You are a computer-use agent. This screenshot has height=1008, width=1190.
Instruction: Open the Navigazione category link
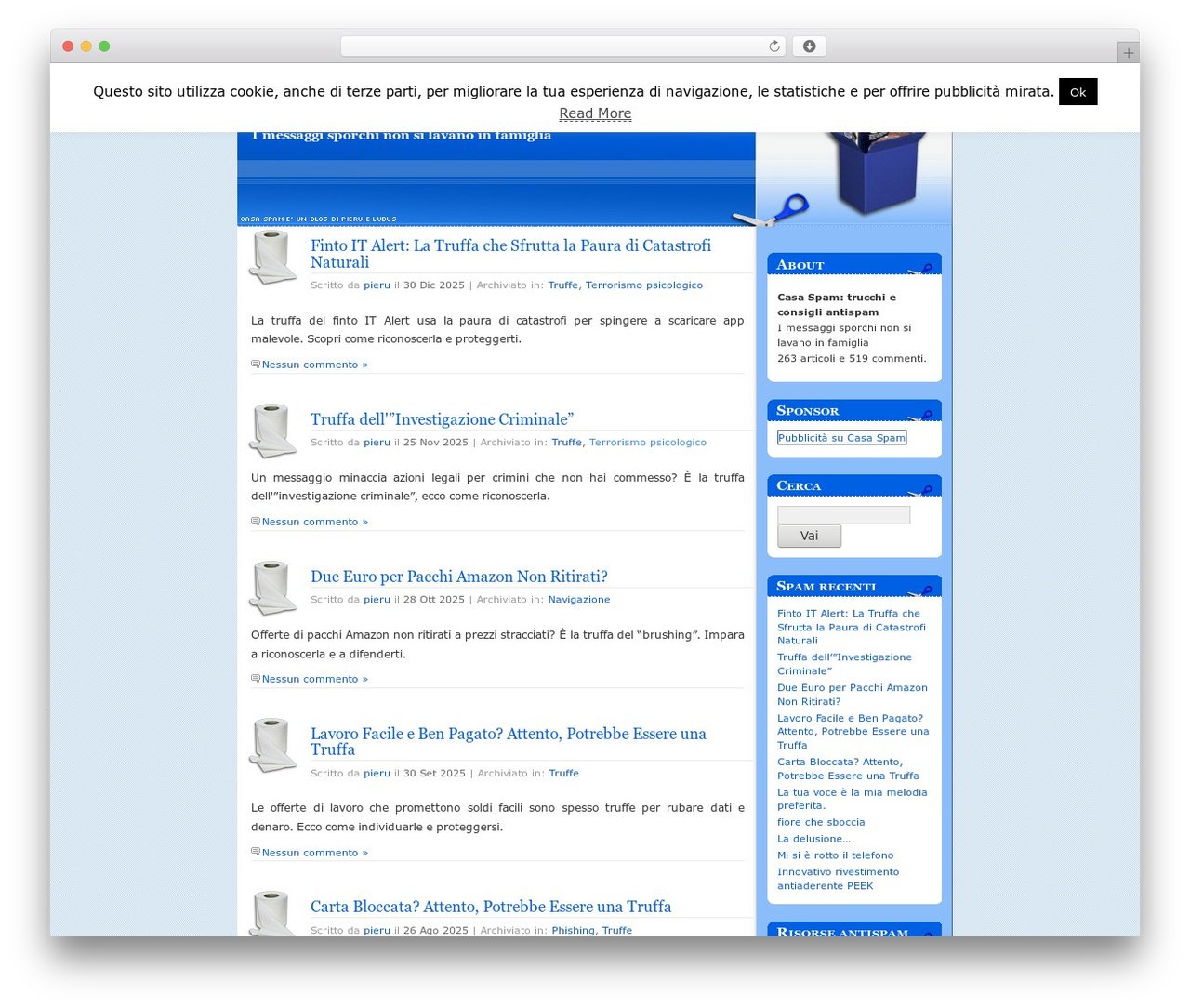(x=578, y=600)
